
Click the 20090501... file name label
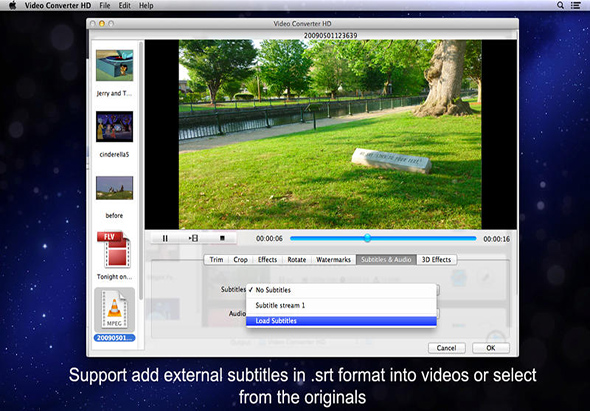point(114,338)
